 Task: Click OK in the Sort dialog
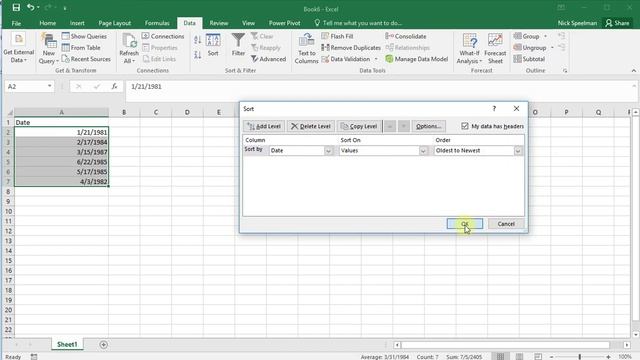[465, 224]
